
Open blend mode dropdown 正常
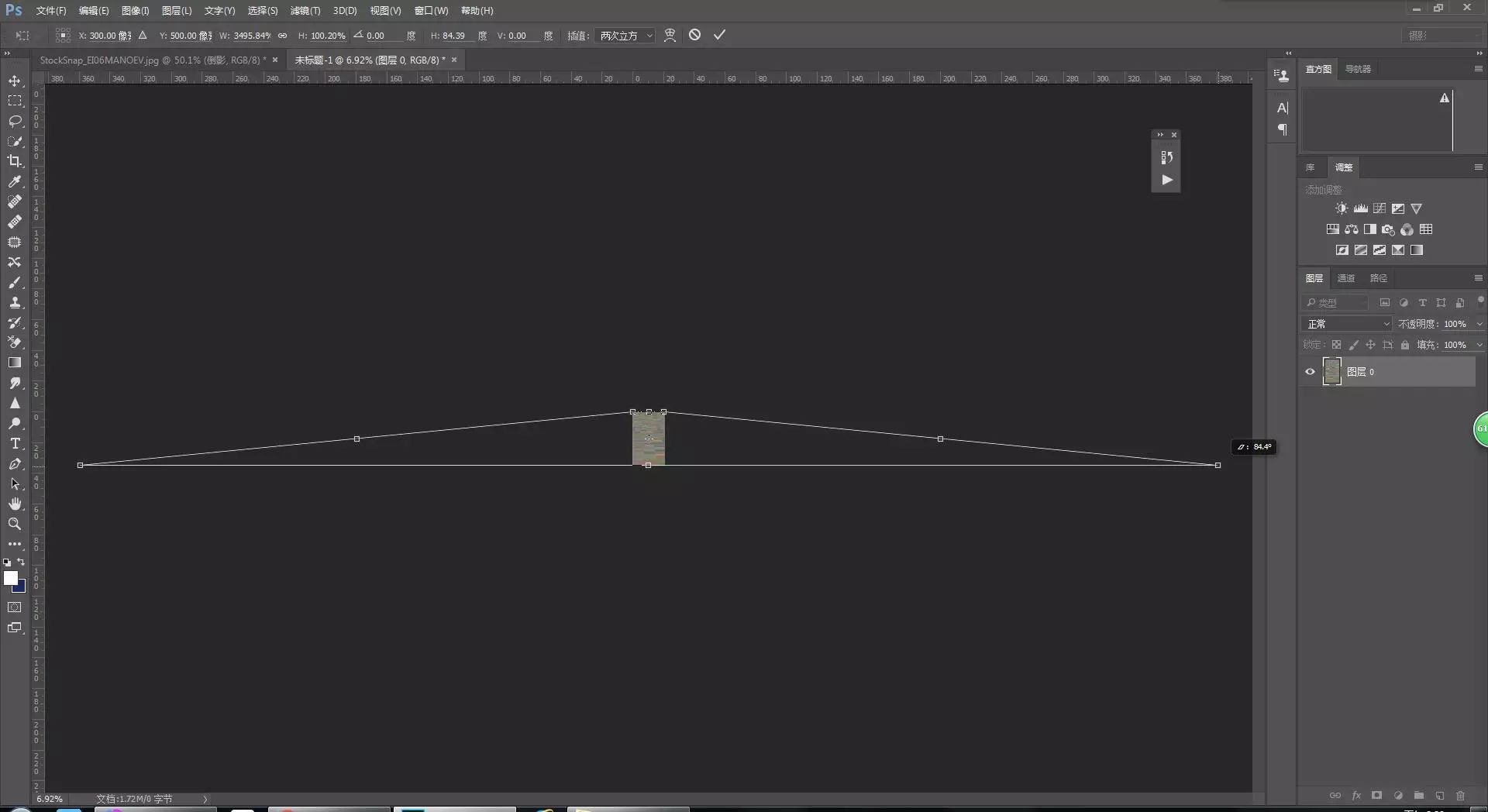1346,324
